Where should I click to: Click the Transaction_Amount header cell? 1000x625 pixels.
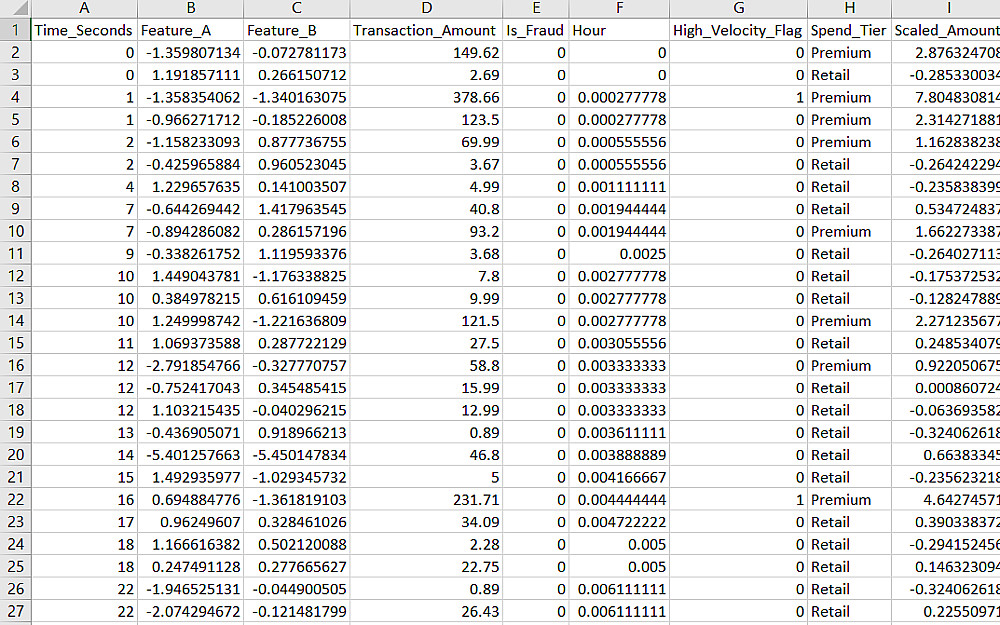tap(426, 31)
